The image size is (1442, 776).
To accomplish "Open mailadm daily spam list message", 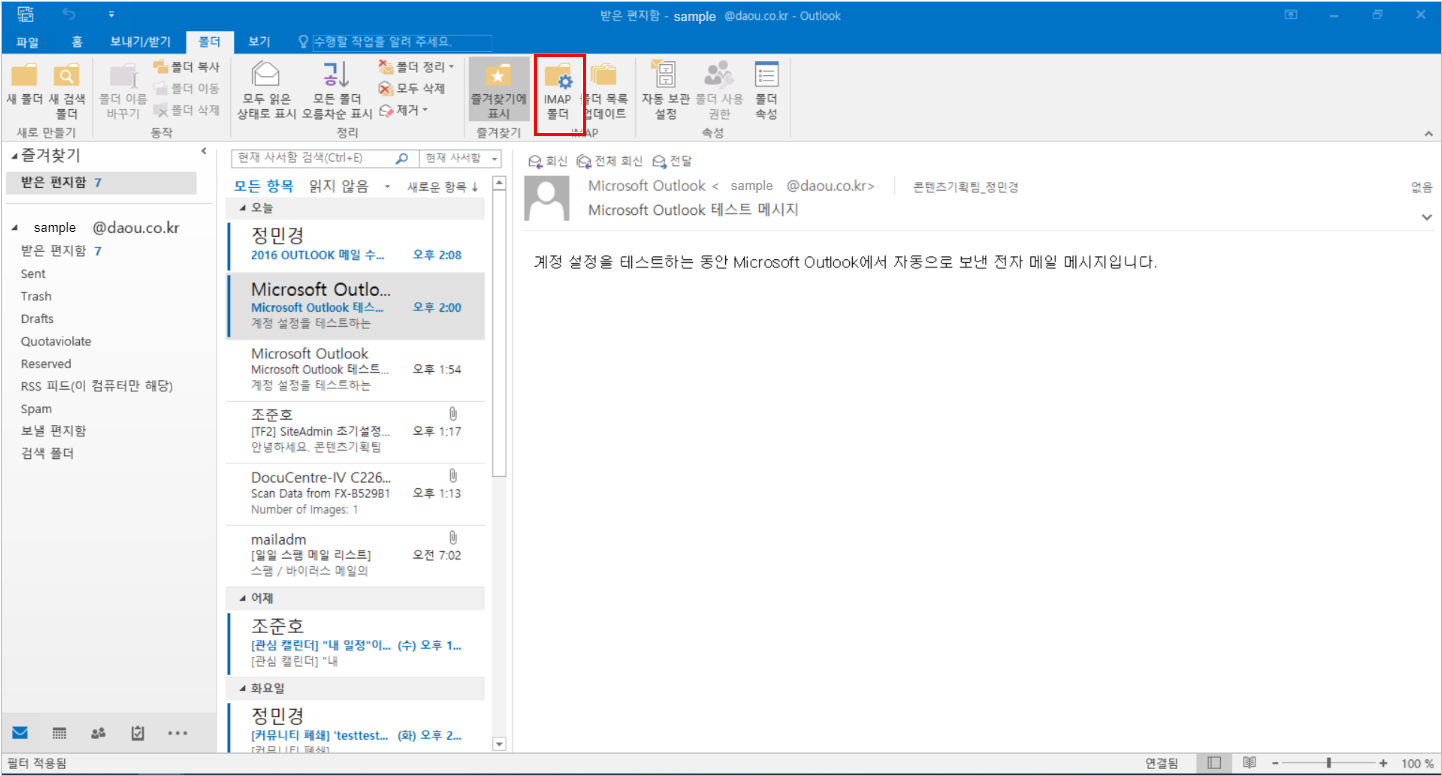I will tap(355, 555).
